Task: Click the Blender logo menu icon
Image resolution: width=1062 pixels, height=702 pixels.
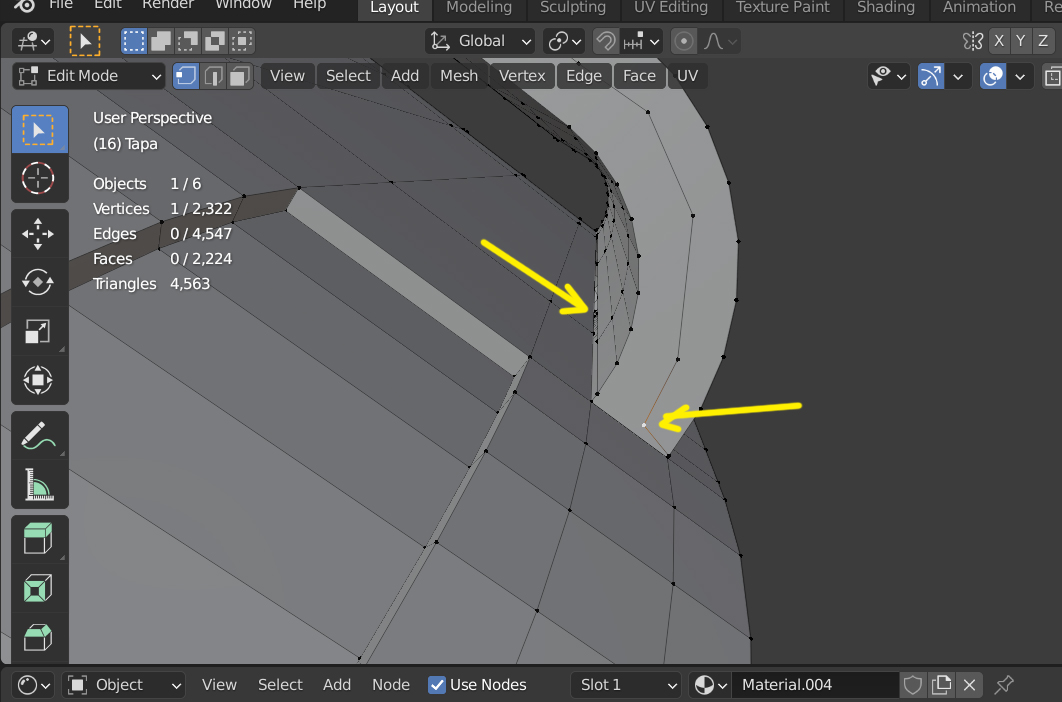Action: (x=24, y=5)
